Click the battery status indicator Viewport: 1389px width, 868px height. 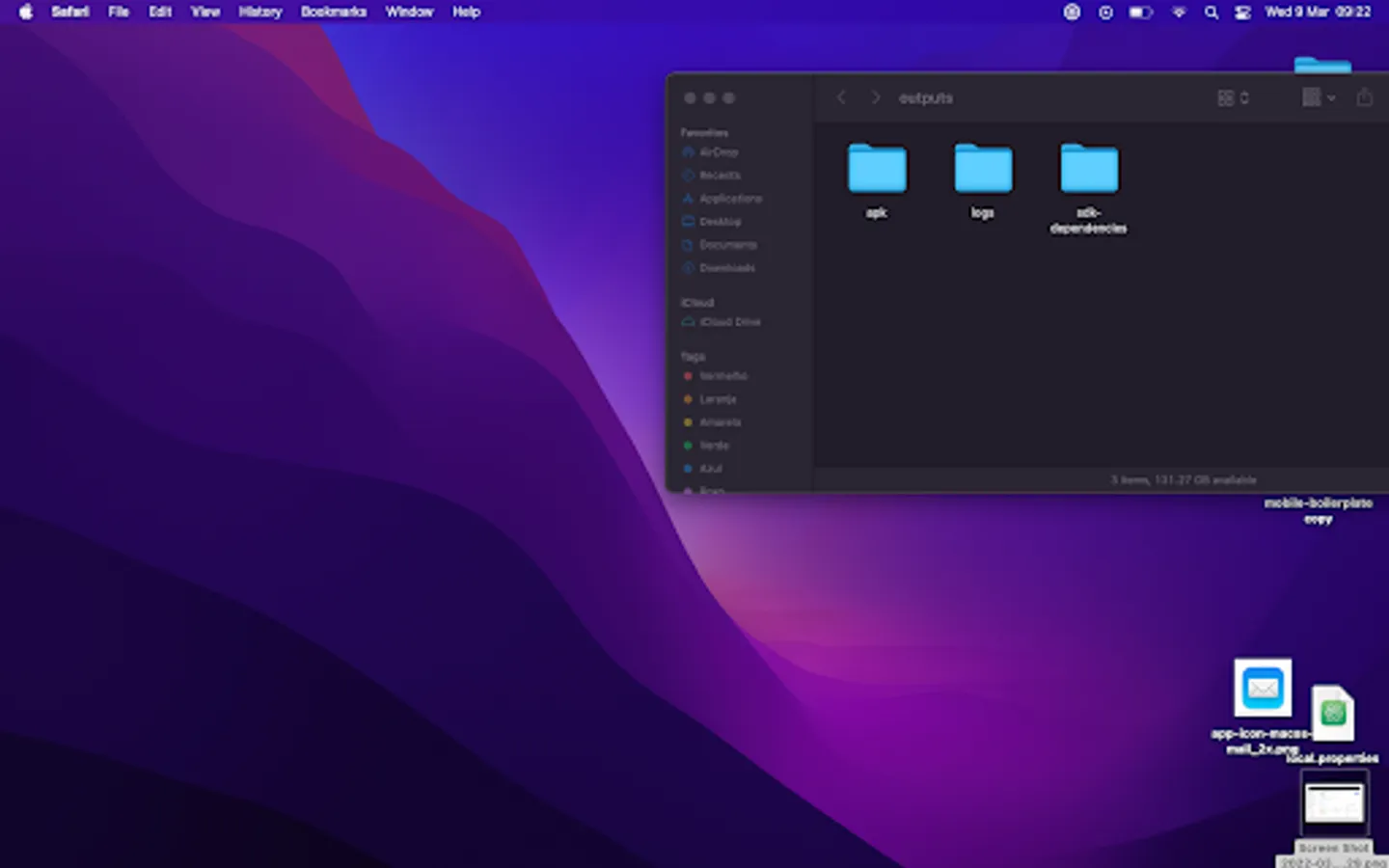(1140, 13)
